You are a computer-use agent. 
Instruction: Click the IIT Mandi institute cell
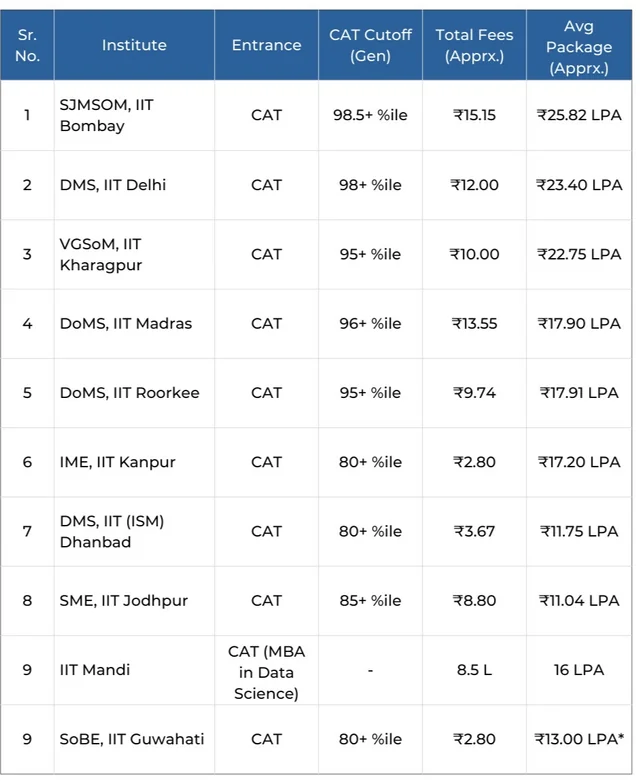95,670
